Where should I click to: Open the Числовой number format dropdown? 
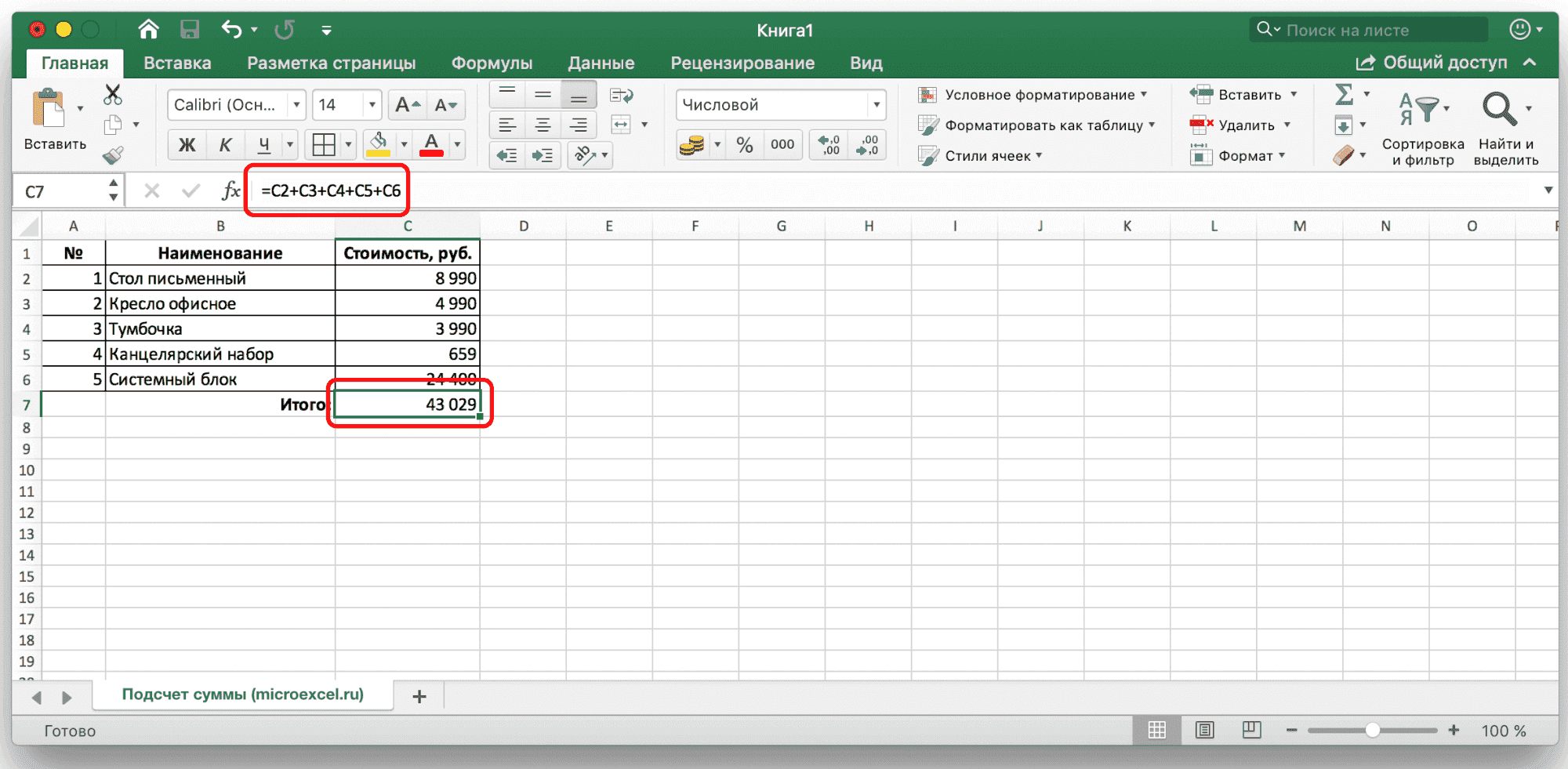(876, 105)
